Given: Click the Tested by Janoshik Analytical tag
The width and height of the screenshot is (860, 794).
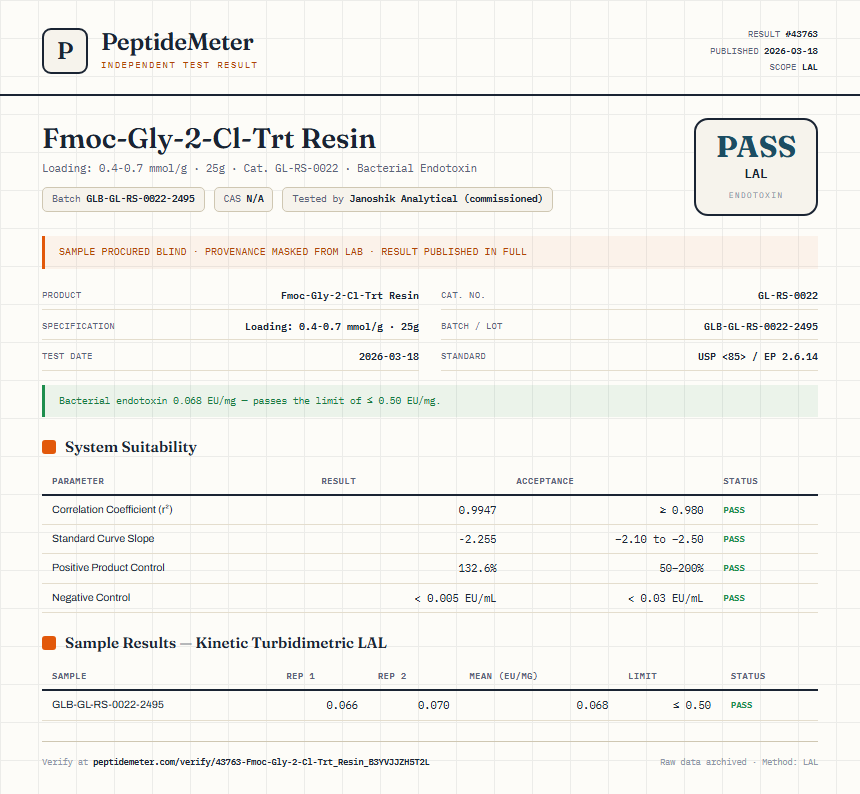Looking at the screenshot, I should (417, 199).
